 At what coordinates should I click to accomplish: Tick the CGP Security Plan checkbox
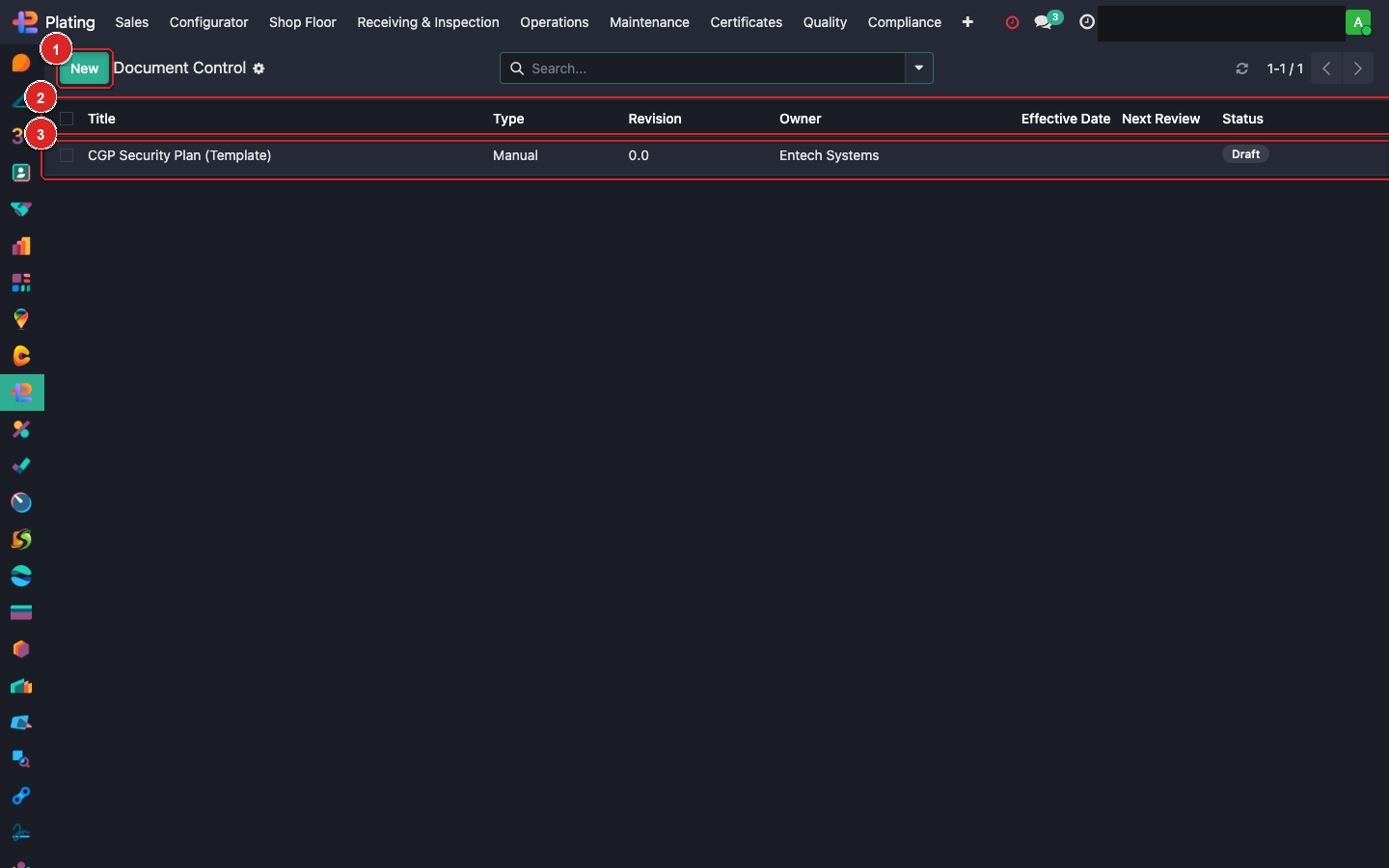tap(67, 155)
